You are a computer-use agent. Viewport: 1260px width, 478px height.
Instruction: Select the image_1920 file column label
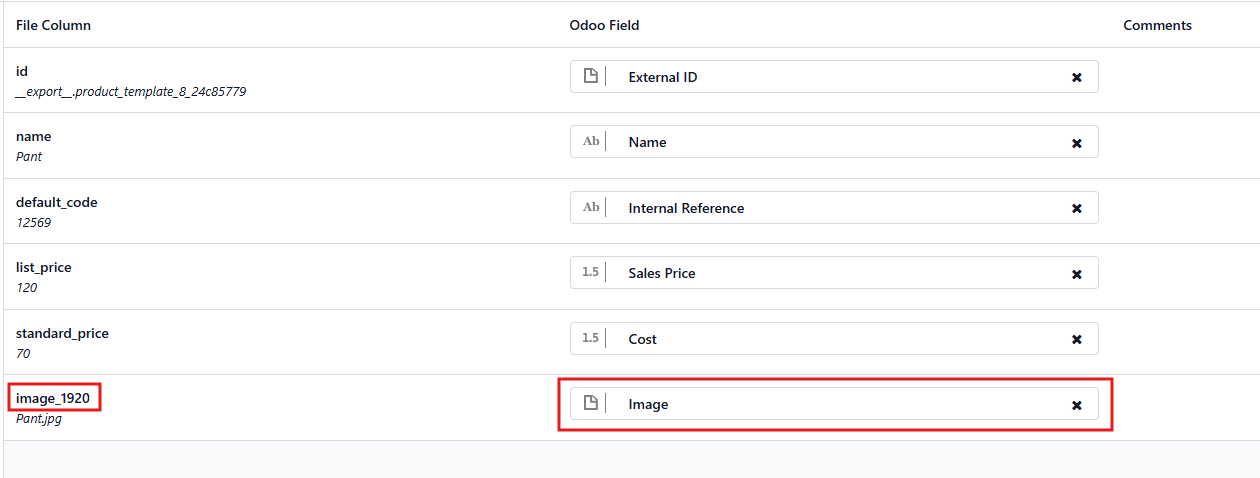pos(53,398)
